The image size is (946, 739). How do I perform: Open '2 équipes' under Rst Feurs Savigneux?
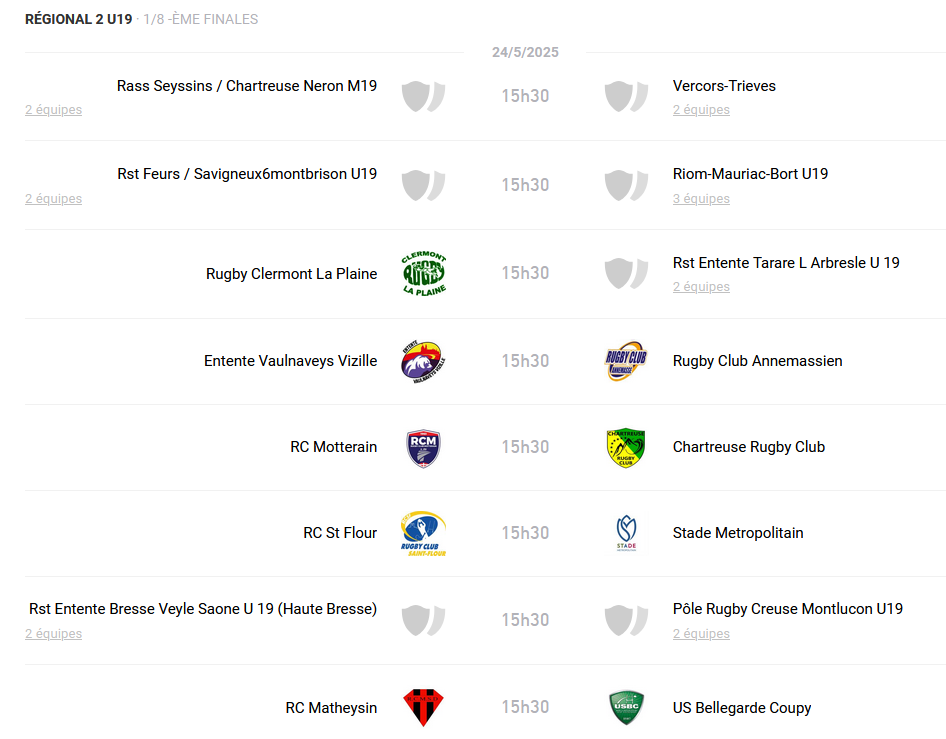(x=54, y=198)
